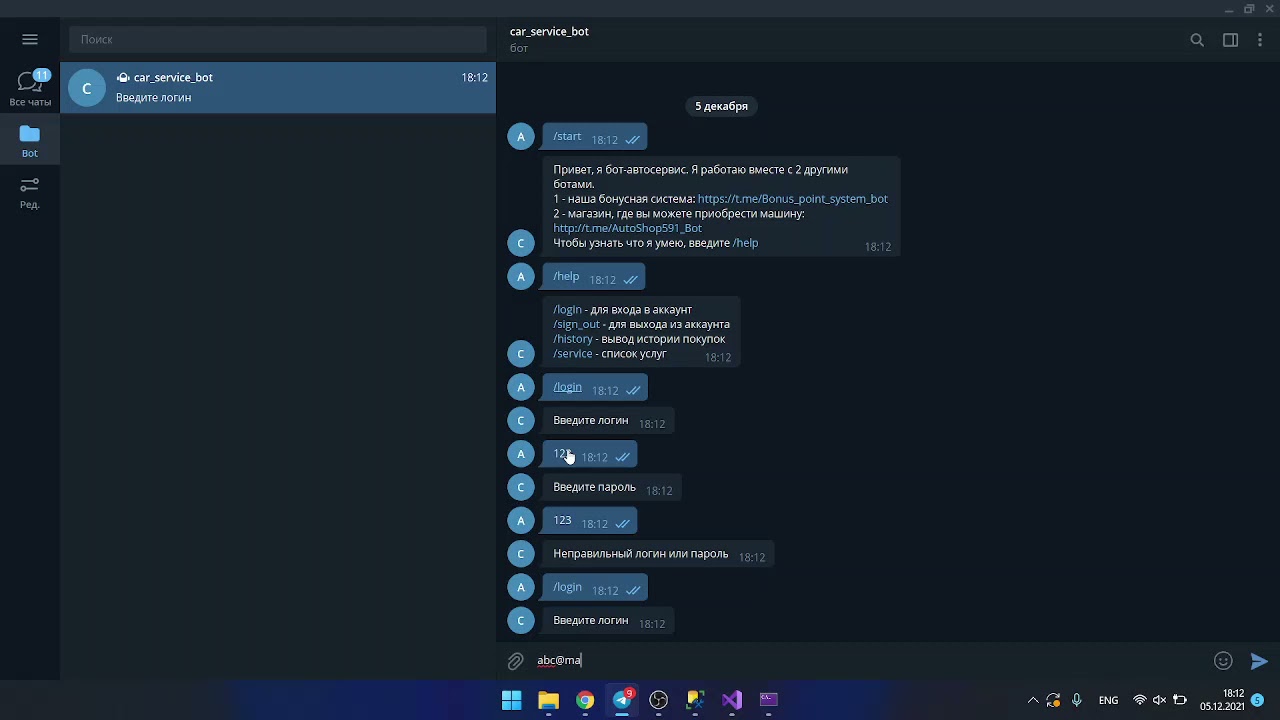Open the emoji picker smiley icon
The image size is (1280, 720).
1223,660
